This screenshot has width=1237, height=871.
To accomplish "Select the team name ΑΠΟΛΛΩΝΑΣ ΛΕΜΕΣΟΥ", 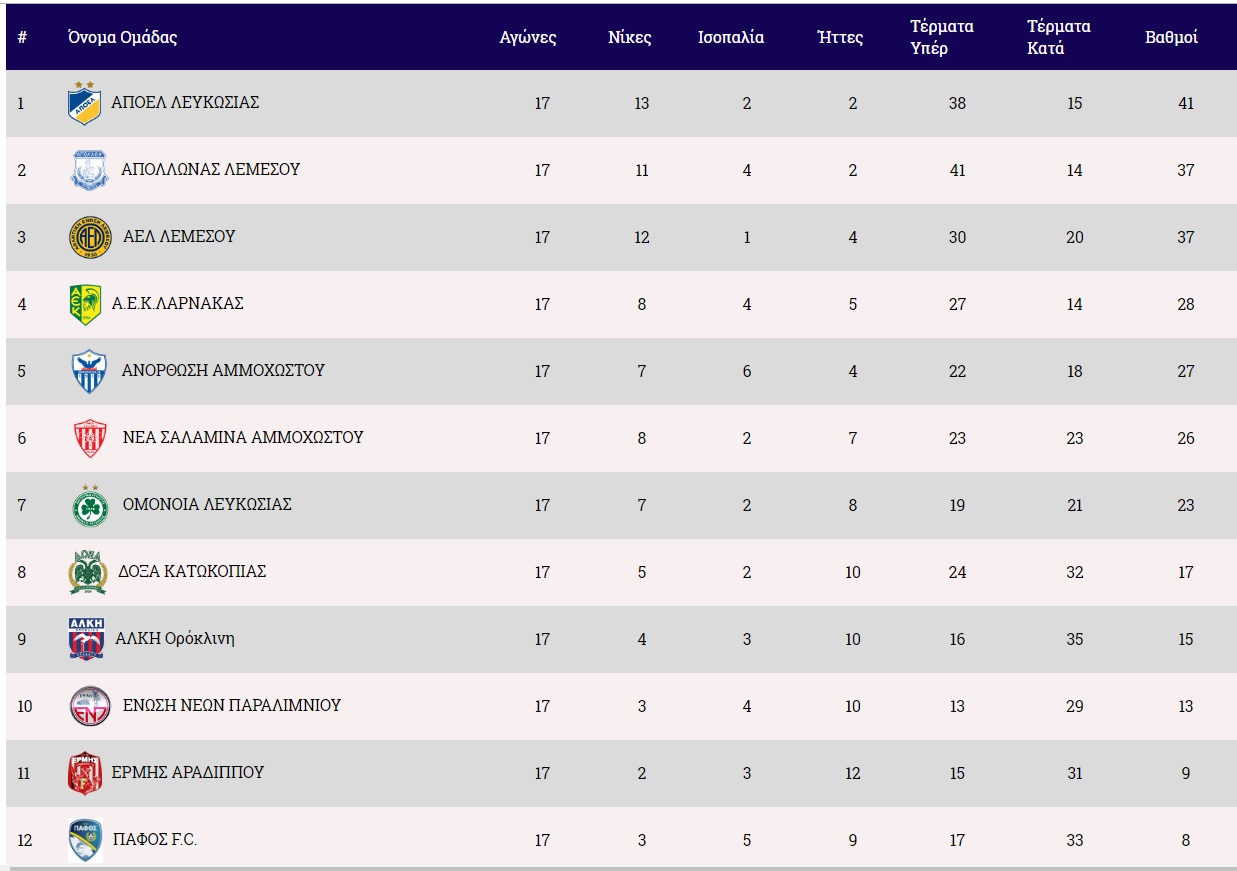I will (210, 169).
